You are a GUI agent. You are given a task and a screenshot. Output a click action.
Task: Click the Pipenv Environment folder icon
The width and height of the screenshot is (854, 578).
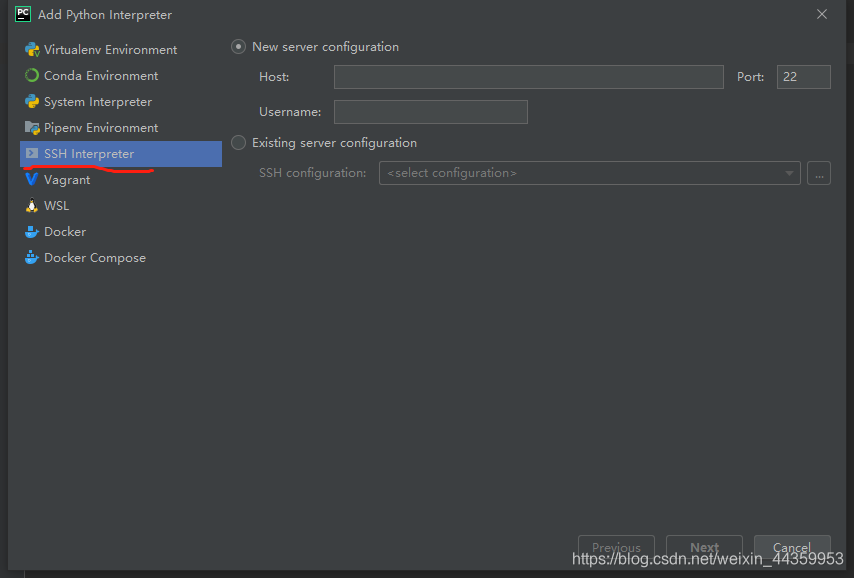tap(32, 127)
